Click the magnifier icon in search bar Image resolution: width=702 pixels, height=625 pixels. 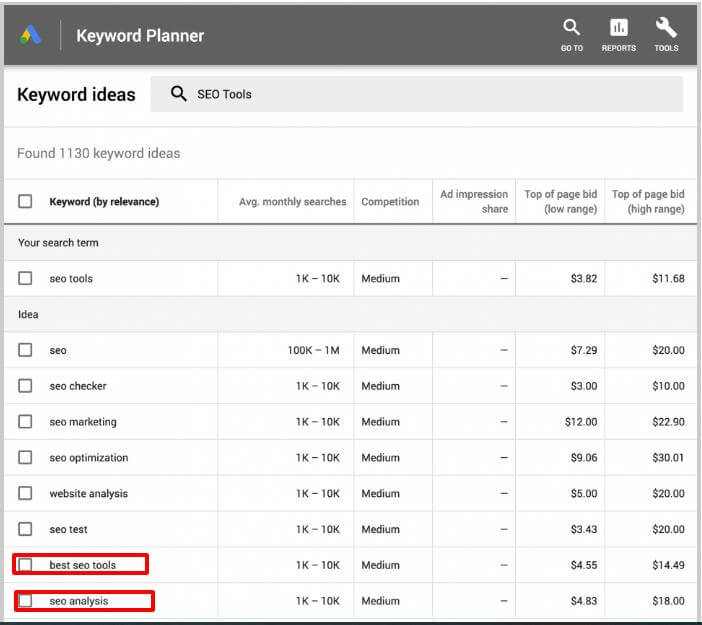pyautogui.click(x=179, y=94)
